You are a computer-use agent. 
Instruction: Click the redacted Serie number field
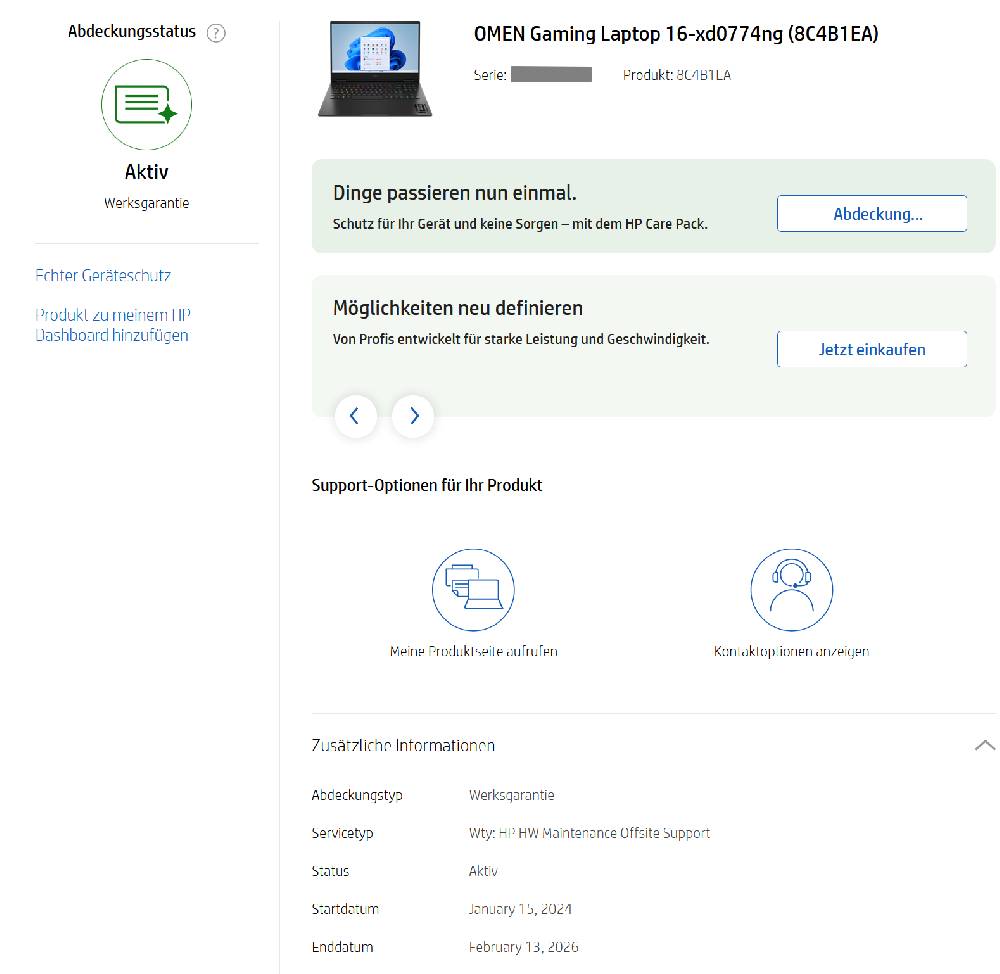pyautogui.click(x=551, y=75)
